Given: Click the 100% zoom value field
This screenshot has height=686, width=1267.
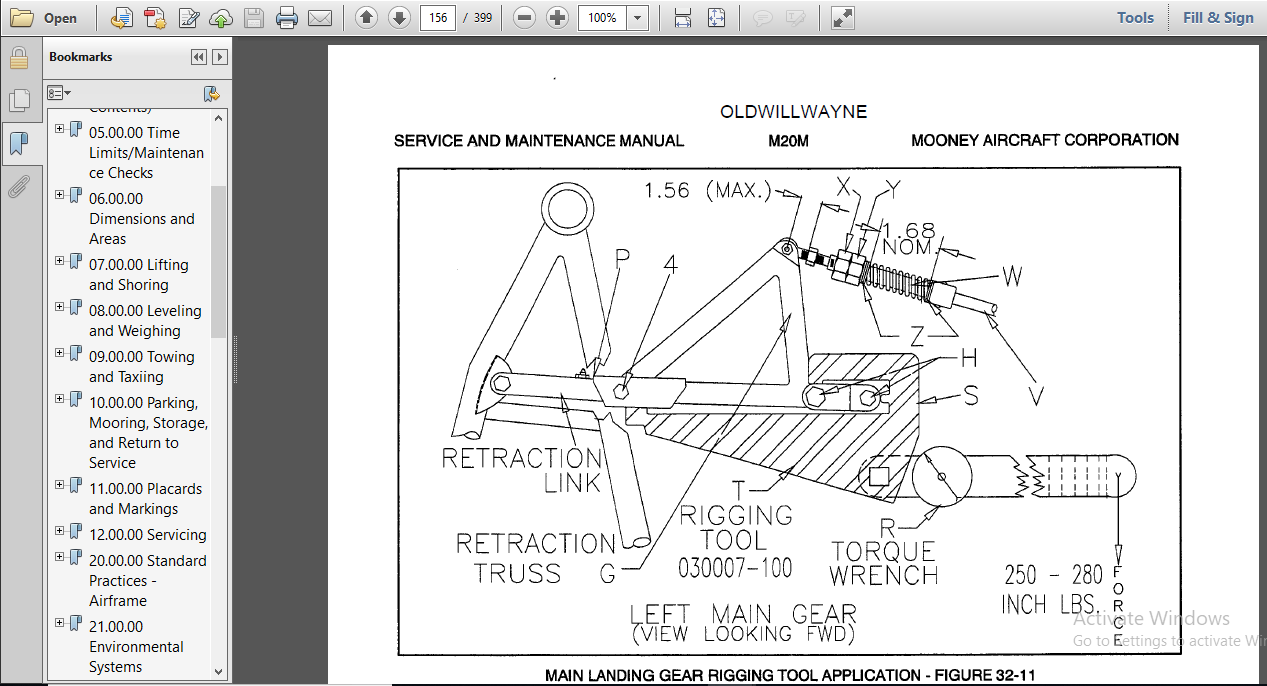Looking at the screenshot, I should coord(603,18).
